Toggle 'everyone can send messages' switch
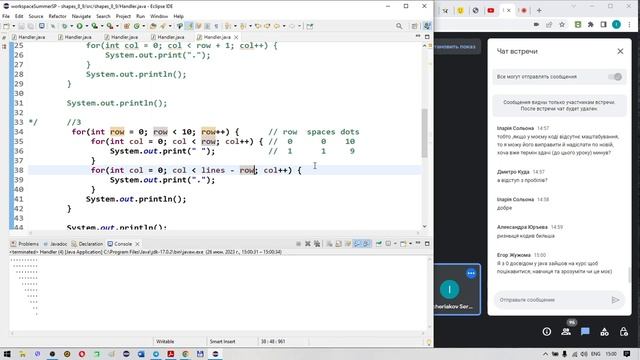The image size is (640, 360). point(615,77)
